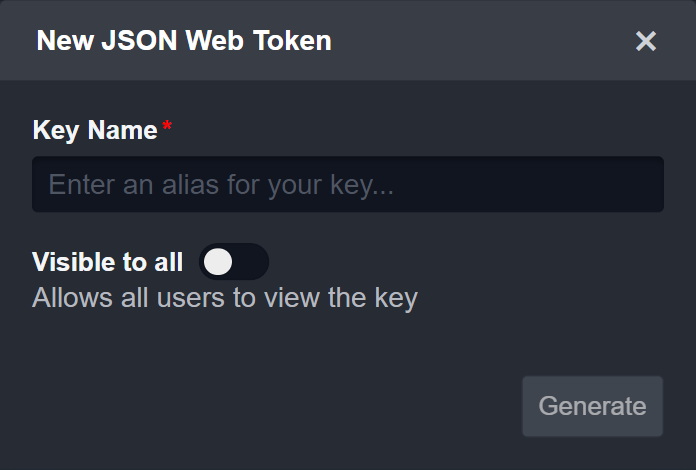Switch on the Visible to all option

point(233,262)
